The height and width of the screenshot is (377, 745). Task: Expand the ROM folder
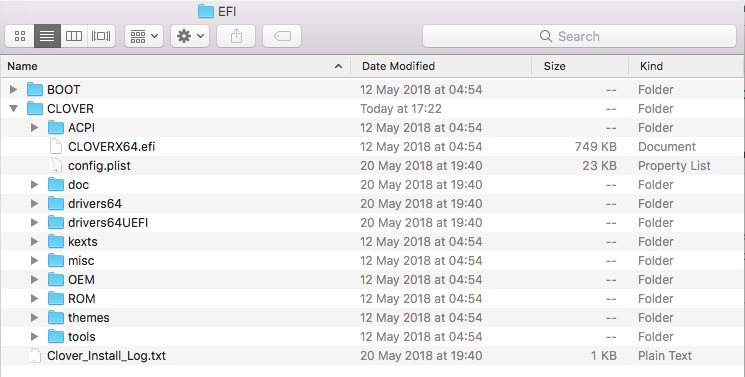pyautogui.click(x=35, y=299)
